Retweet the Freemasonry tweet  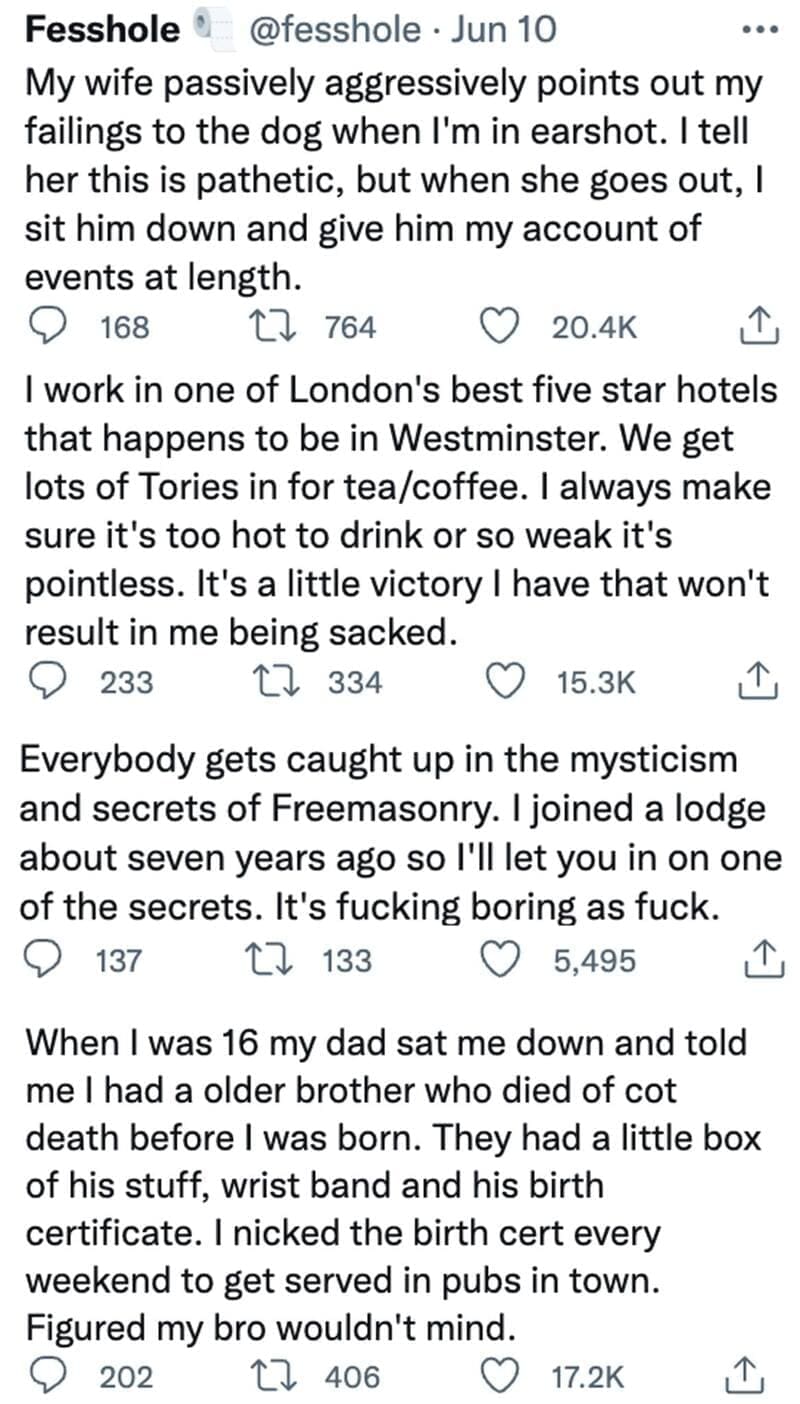[x=286, y=960]
